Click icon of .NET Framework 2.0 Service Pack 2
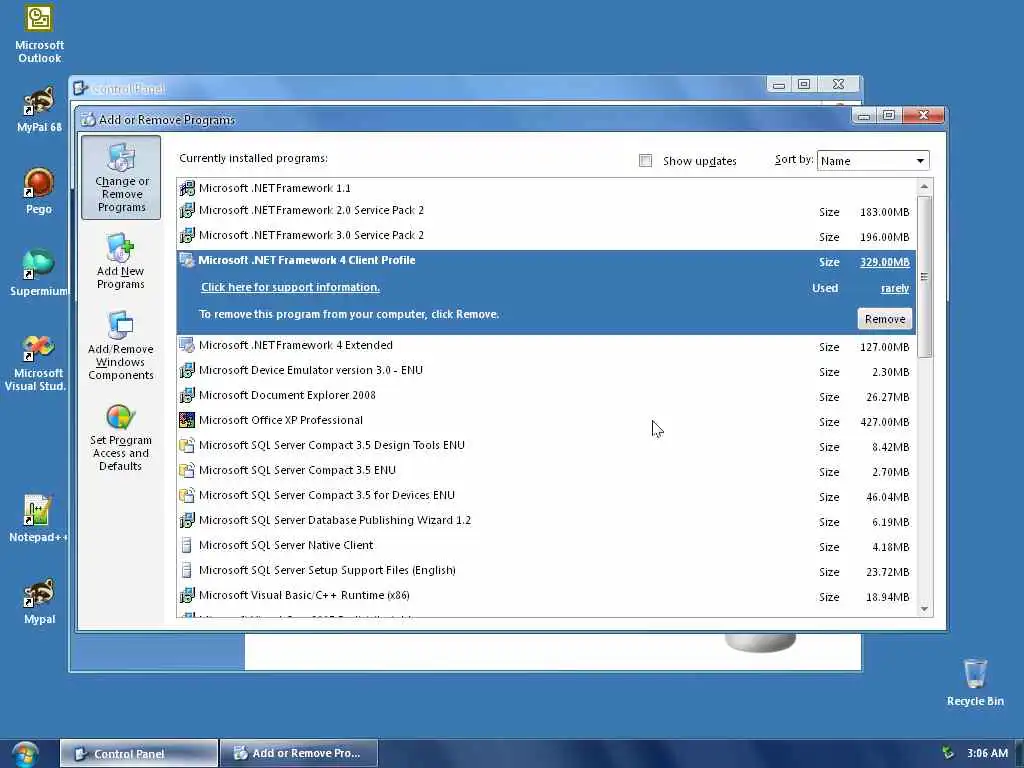 [x=187, y=210]
